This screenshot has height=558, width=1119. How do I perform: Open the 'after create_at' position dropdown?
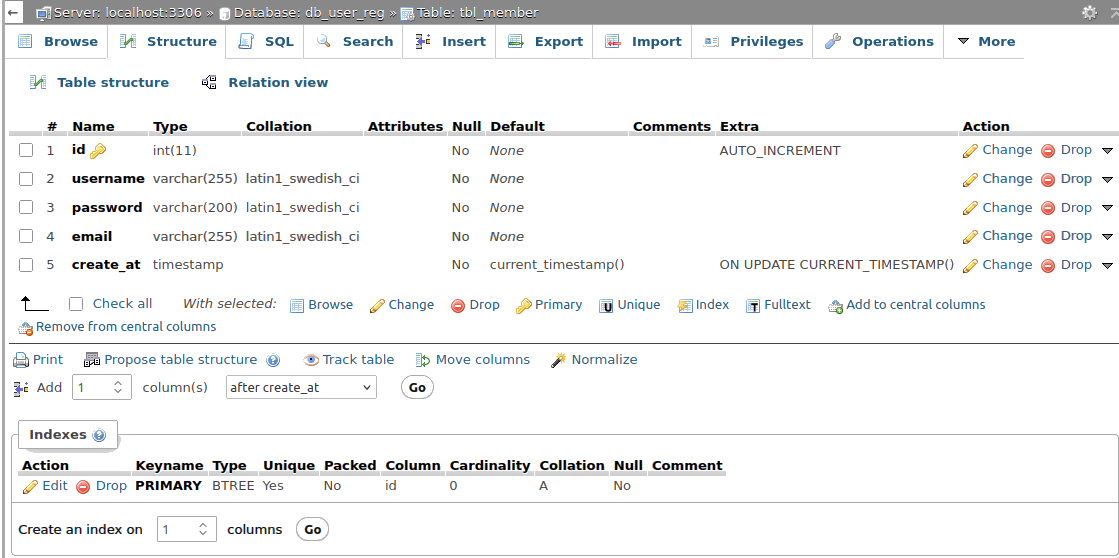pos(301,387)
